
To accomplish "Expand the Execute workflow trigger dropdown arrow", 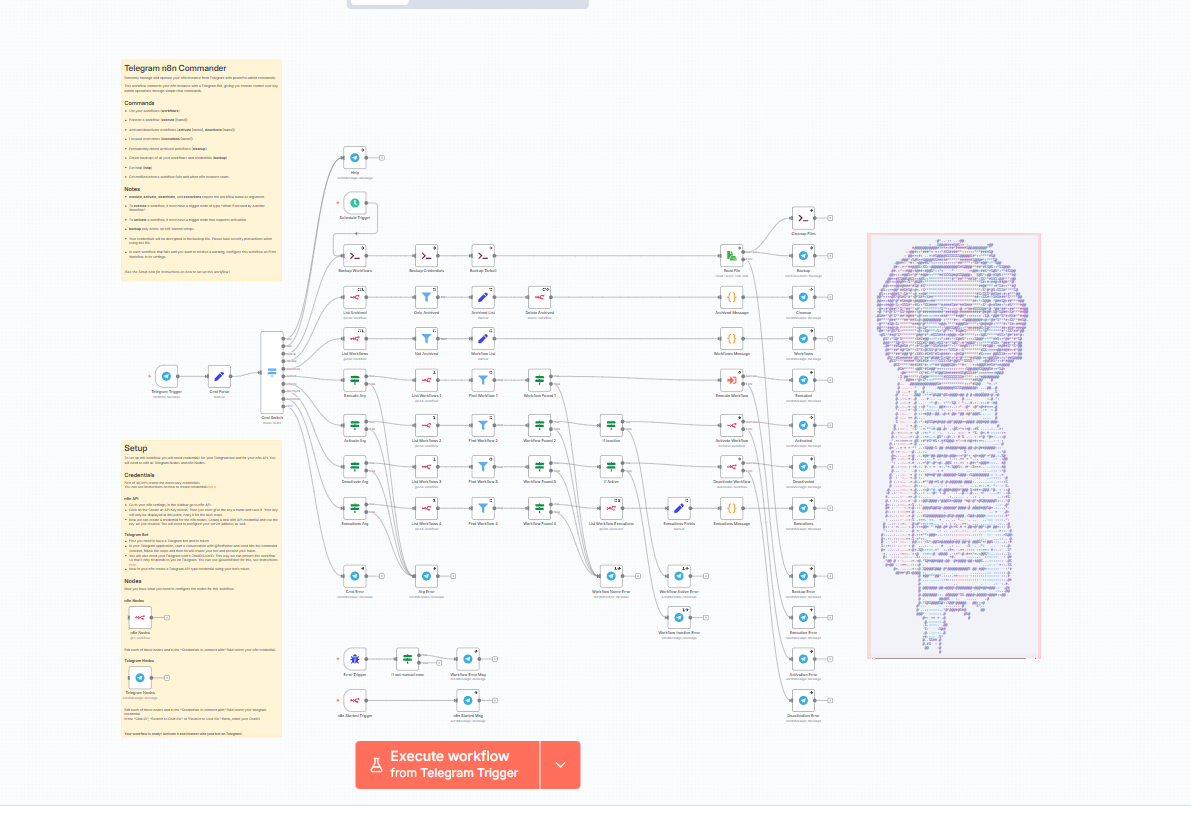I will point(561,765).
